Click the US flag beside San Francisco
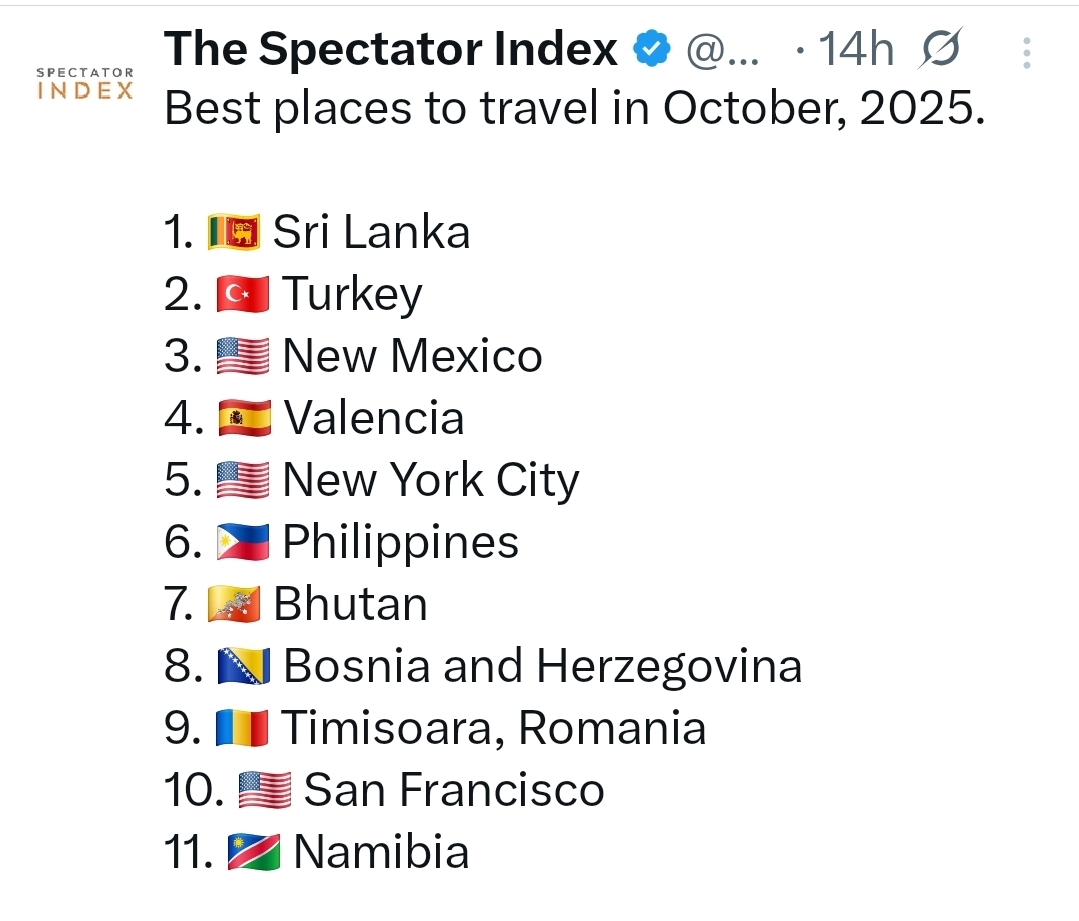1079x921 pixels. coord(264,791)
